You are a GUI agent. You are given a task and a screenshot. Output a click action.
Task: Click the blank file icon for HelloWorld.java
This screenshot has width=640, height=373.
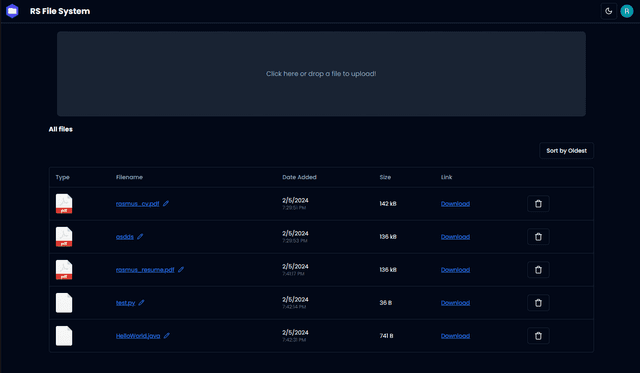click(x=64, y=336)
